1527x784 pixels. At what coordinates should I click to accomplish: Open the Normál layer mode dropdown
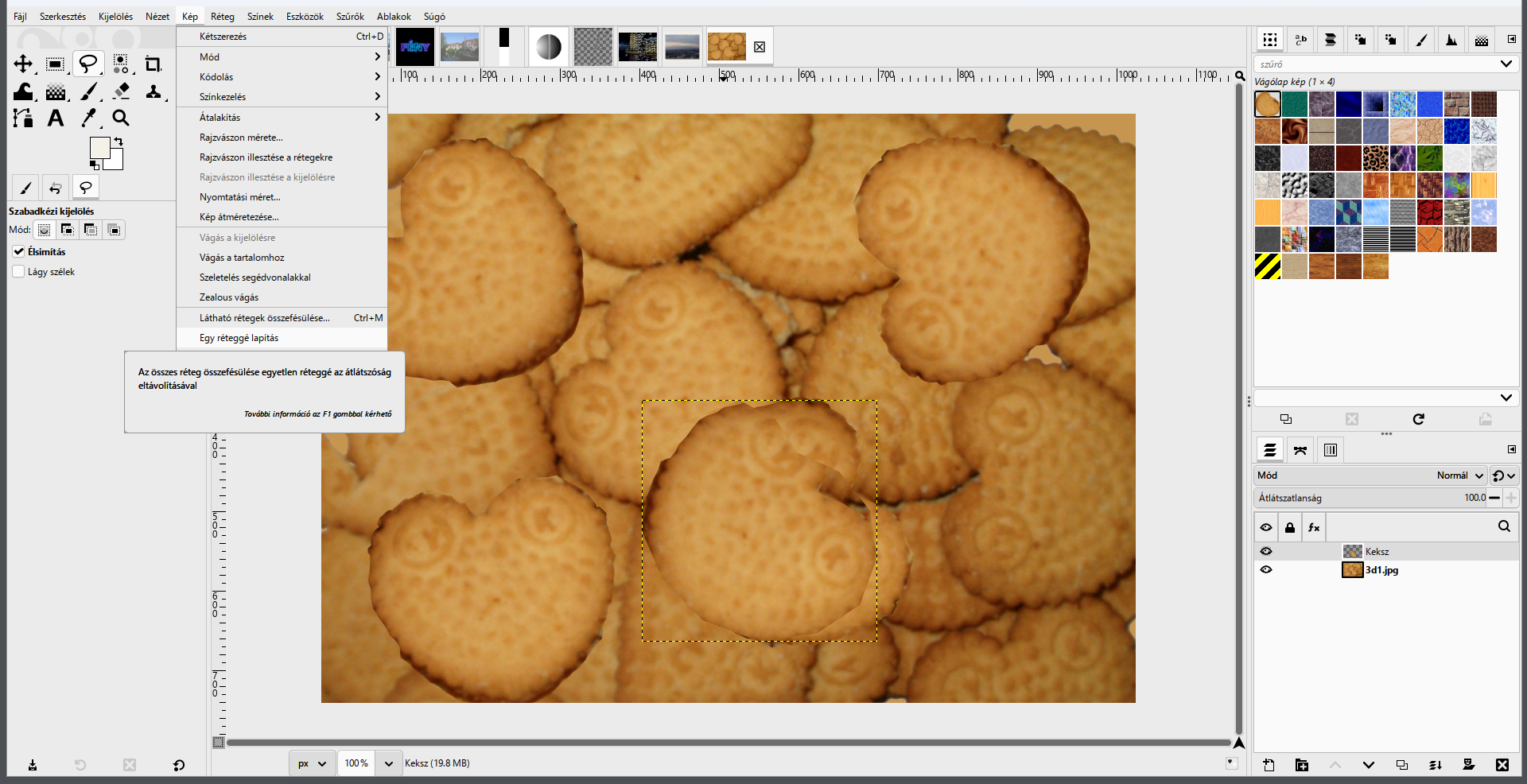1460,475
